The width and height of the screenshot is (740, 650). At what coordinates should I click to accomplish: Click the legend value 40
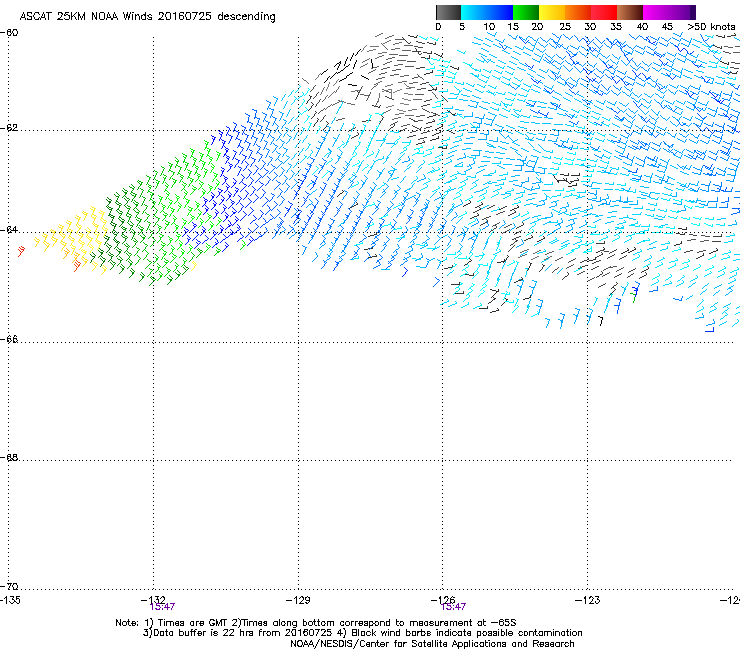click(x=642, y=26)
